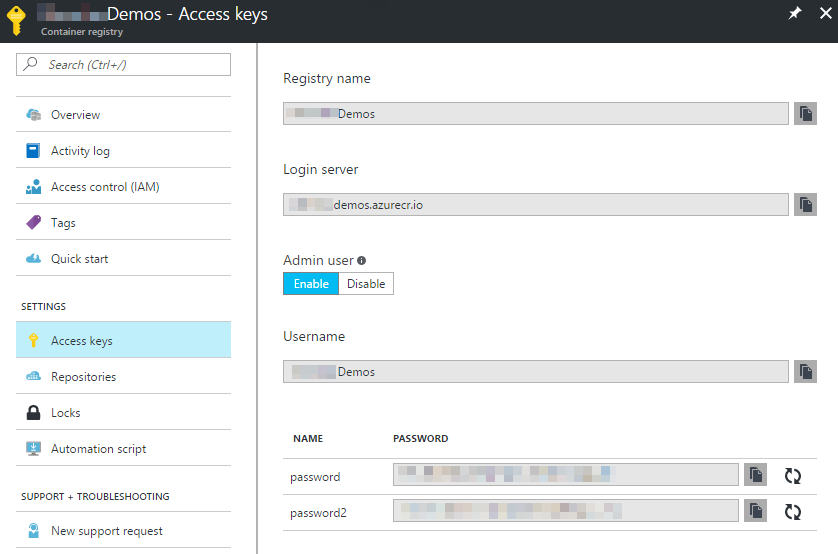Viewport: 838px width, 554px height.
Task: Open the Locks setting
Action: coord(123,412)
